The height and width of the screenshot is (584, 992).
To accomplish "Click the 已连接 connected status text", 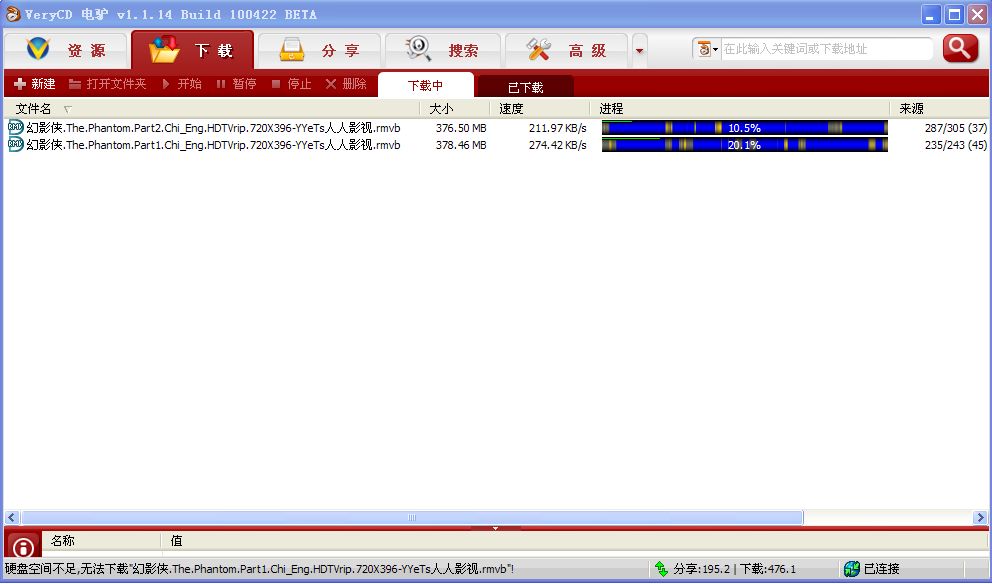I will (881, 569).
